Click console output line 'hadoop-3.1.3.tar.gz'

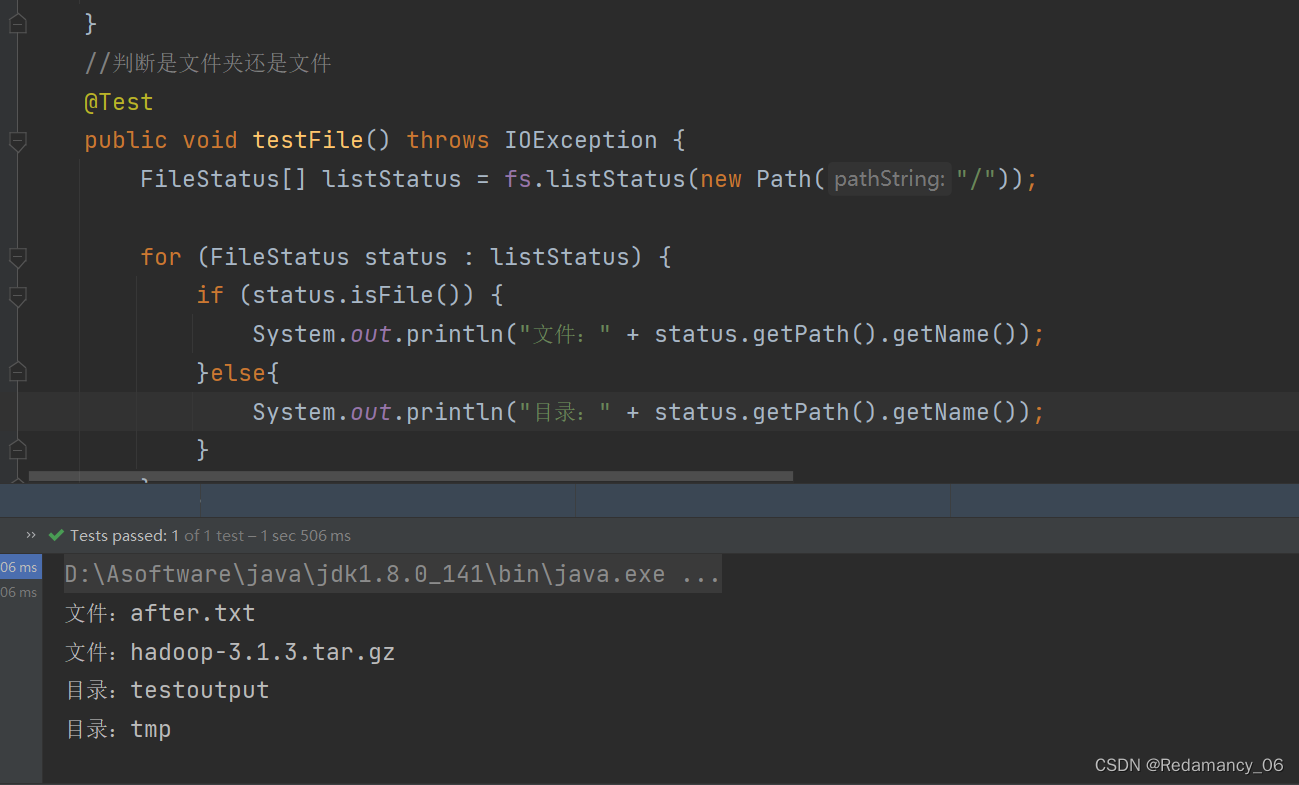(x=230, y=652)
